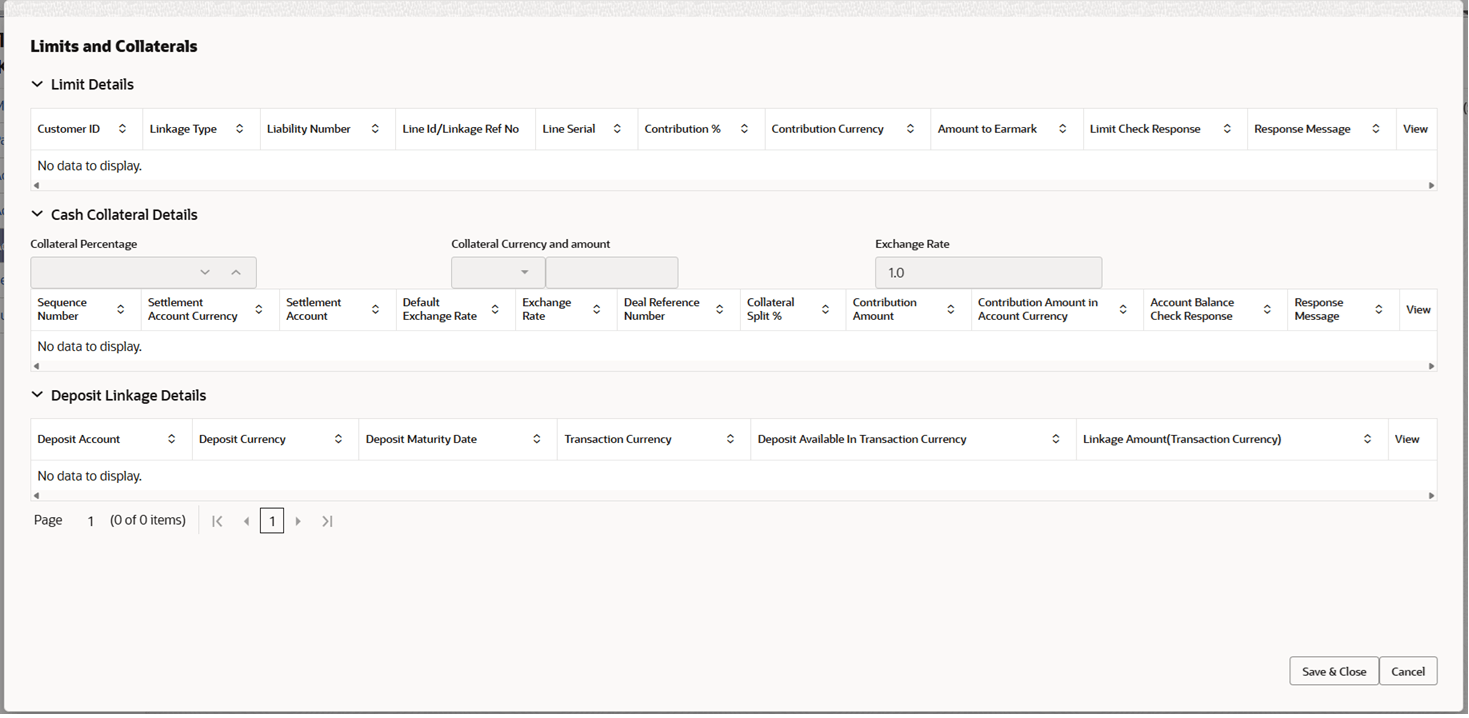Sort Linkage Amount(Transaction Currency) column
This screenshot has height=718, width=1469.
click(1368, 439)
